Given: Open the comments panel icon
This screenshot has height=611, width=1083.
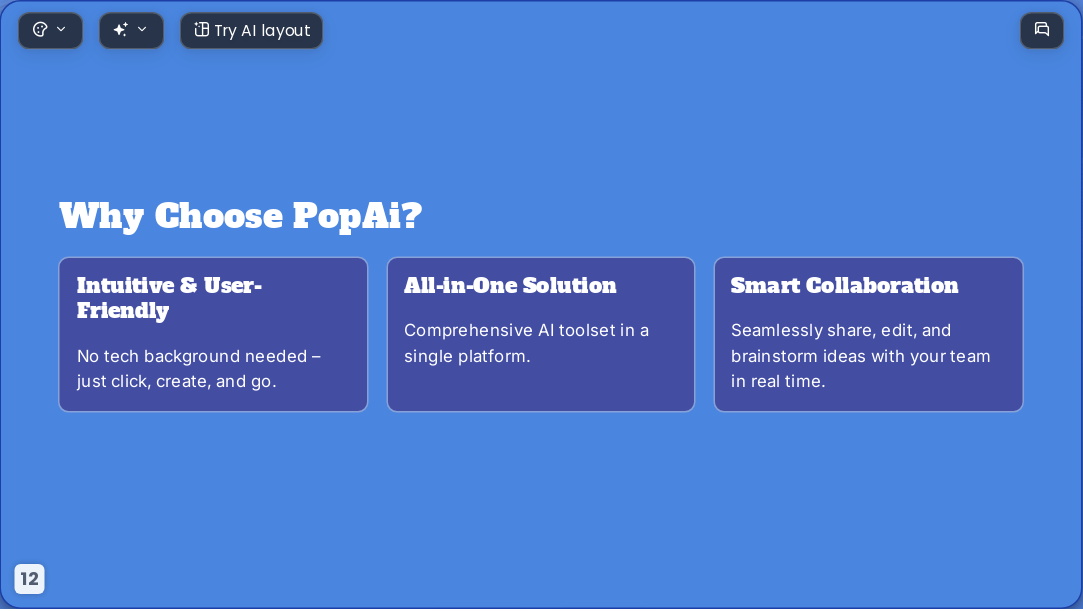Looking at the screenshot, I should [1042, 30].
